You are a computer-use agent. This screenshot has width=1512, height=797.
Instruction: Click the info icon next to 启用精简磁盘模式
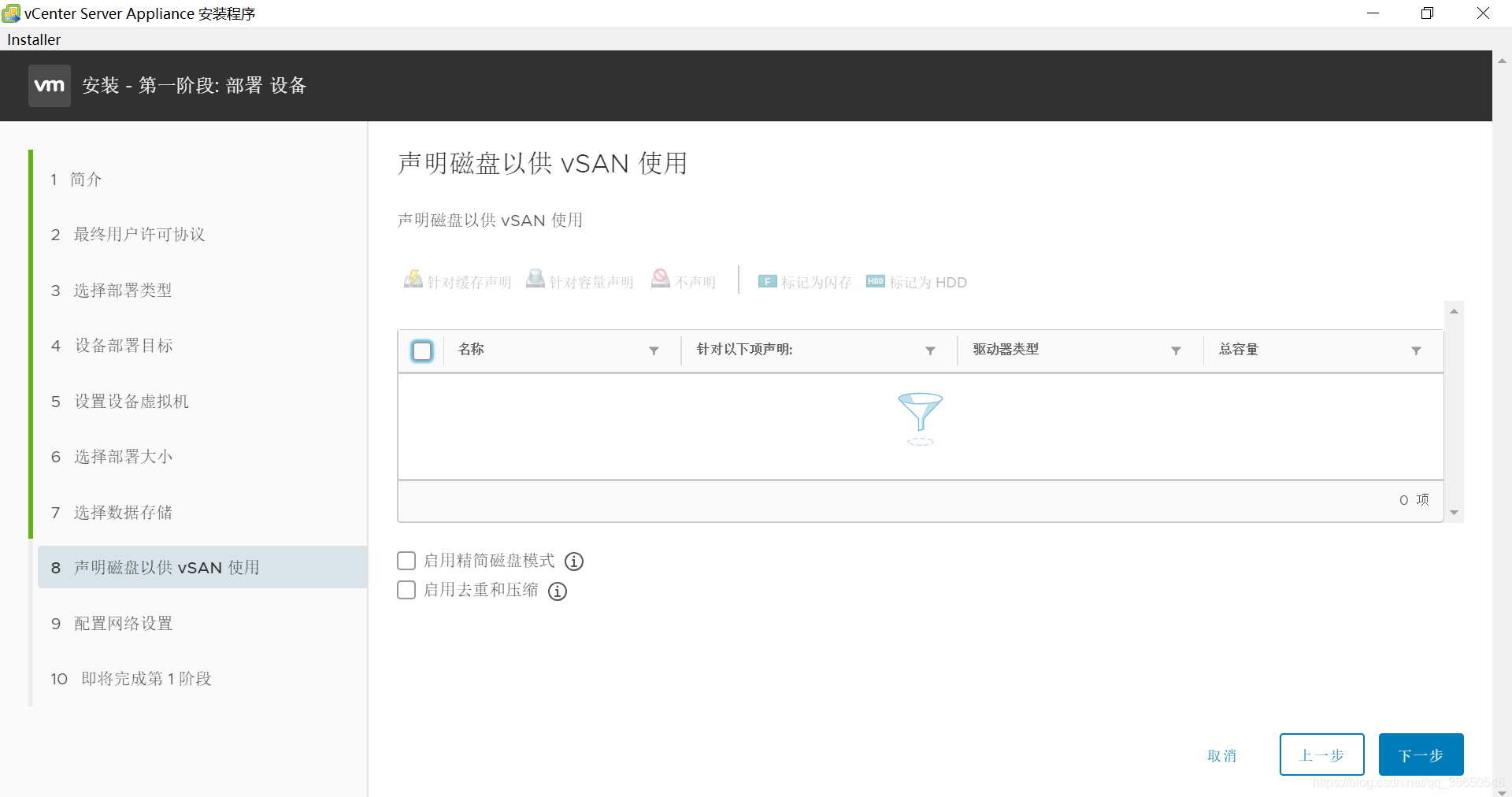pos(574,562)
